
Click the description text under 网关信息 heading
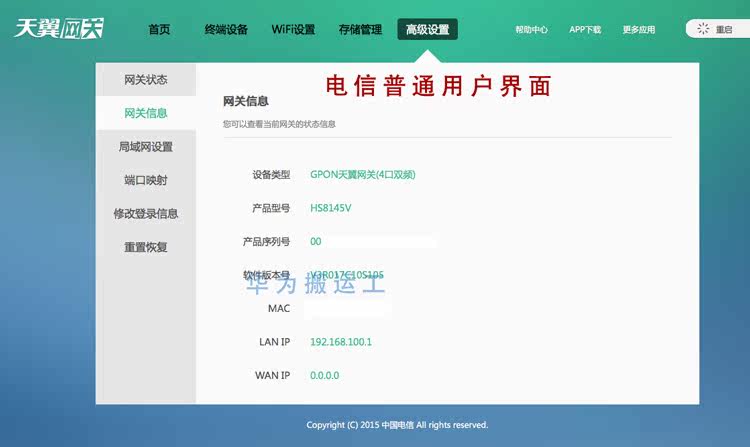pos(279,124)
